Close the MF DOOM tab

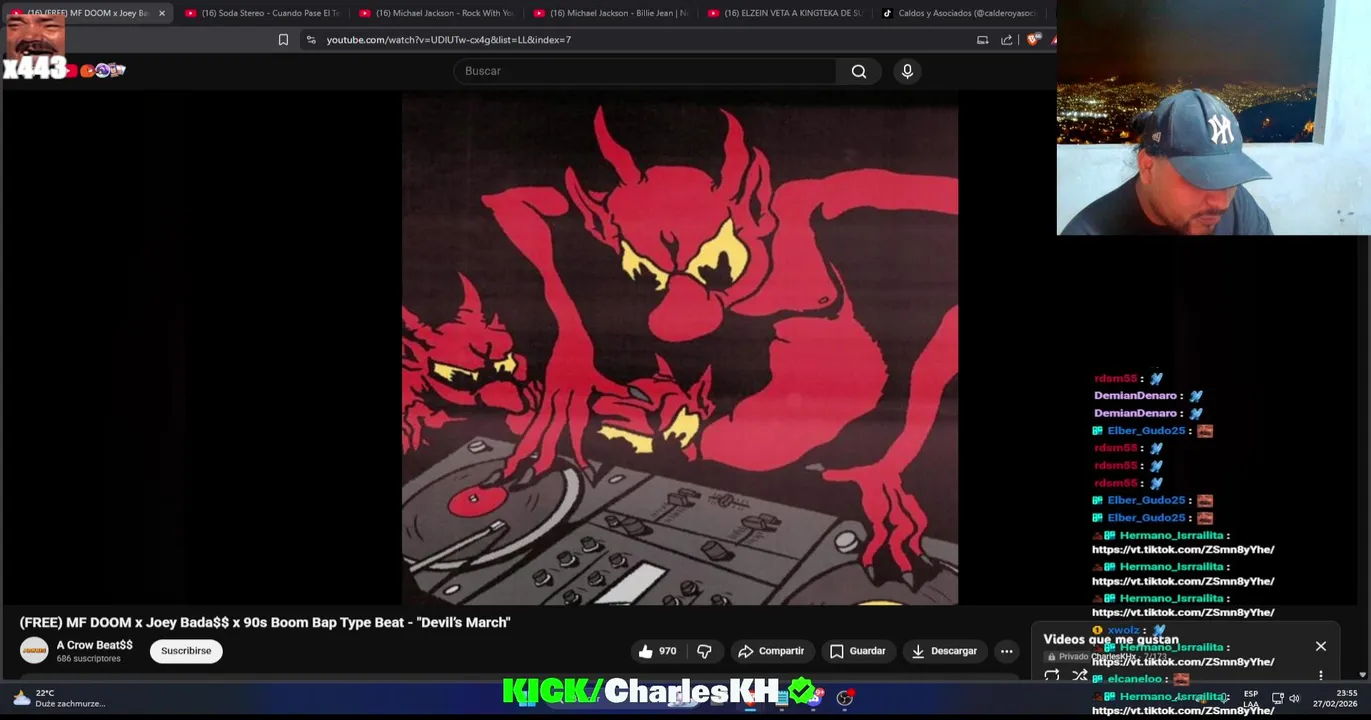(x=161, y=13)
